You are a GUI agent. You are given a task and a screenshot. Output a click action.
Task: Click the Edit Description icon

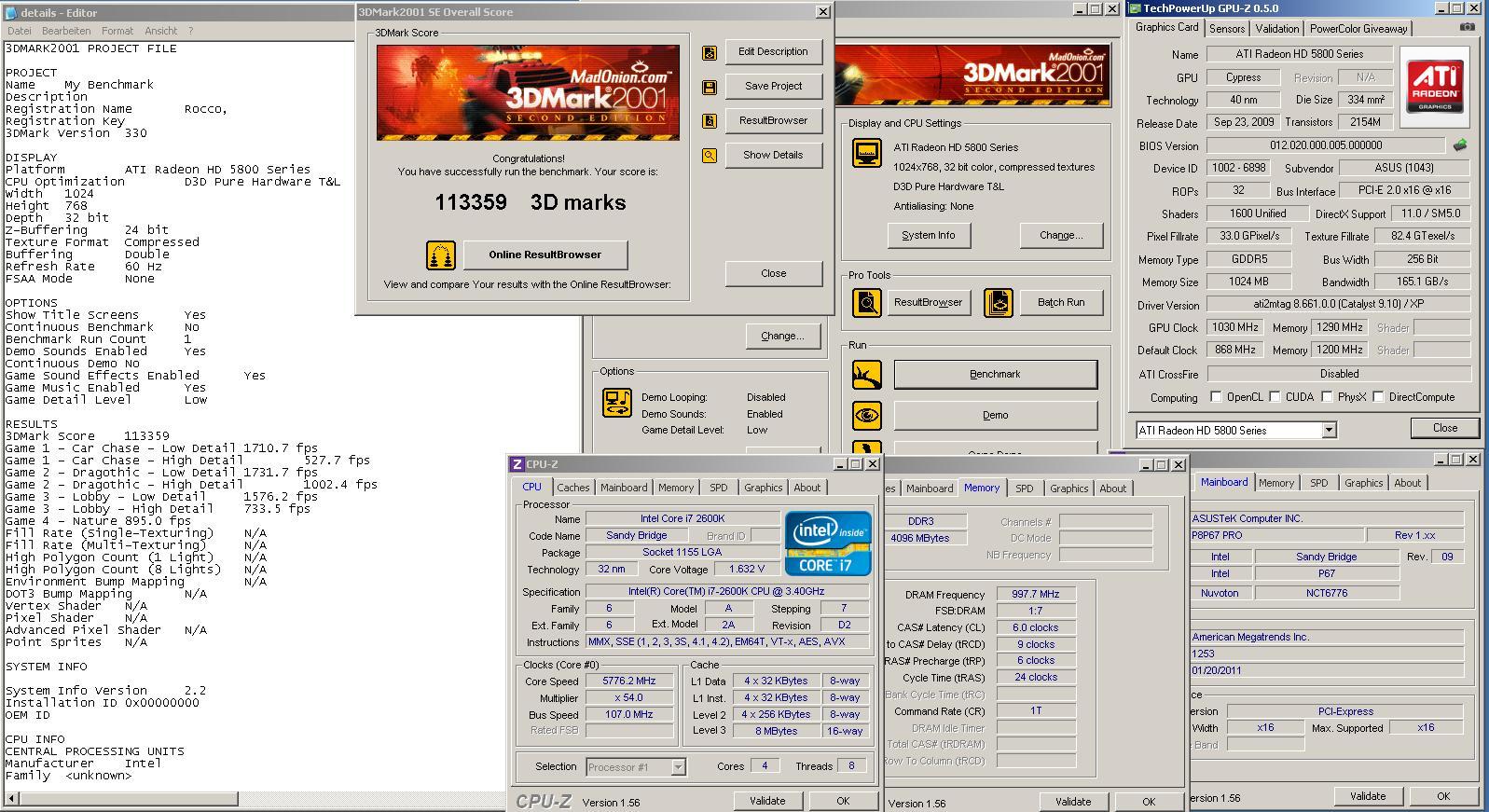click(710, 52)
